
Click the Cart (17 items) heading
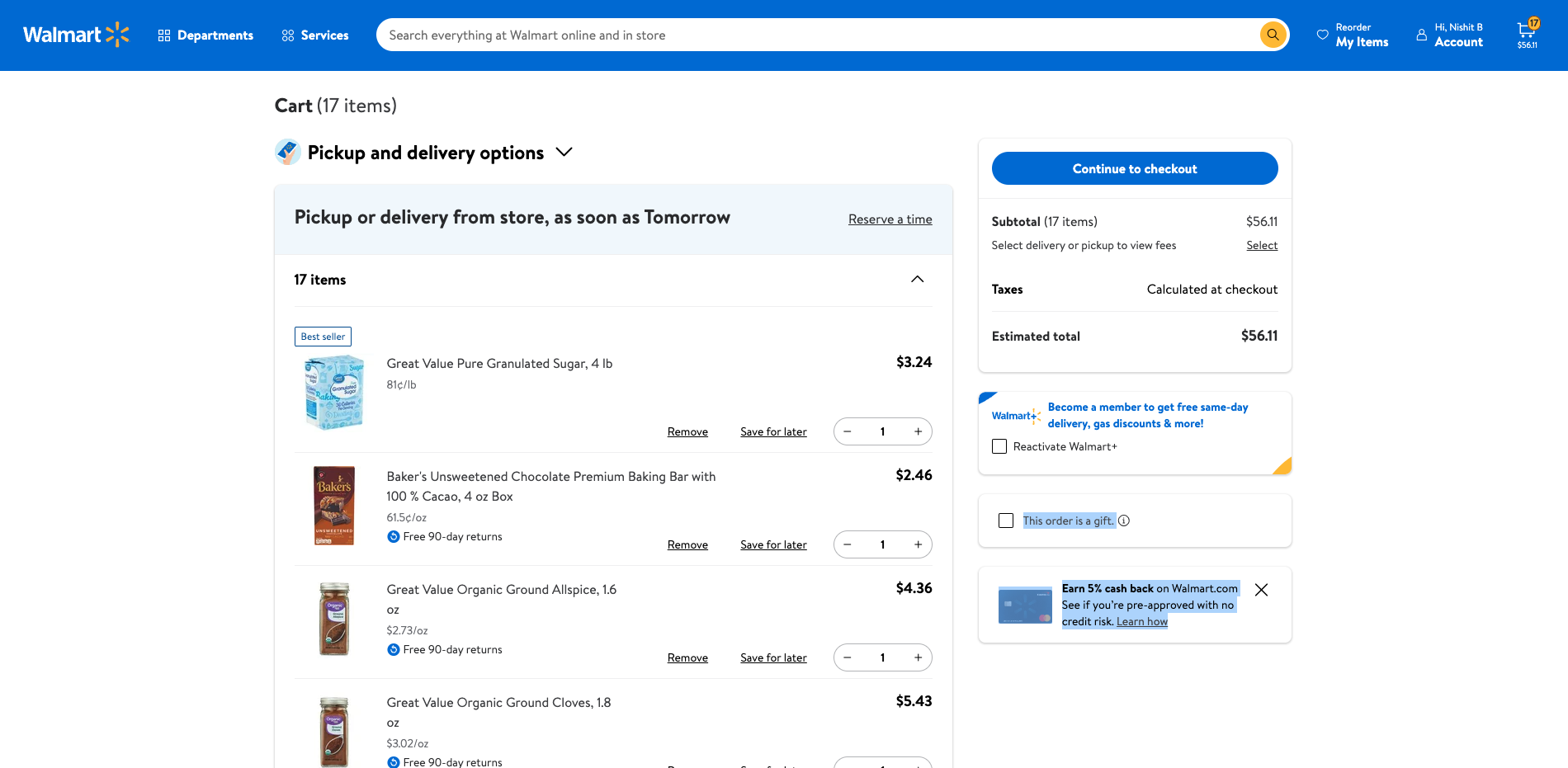[335, 106]
